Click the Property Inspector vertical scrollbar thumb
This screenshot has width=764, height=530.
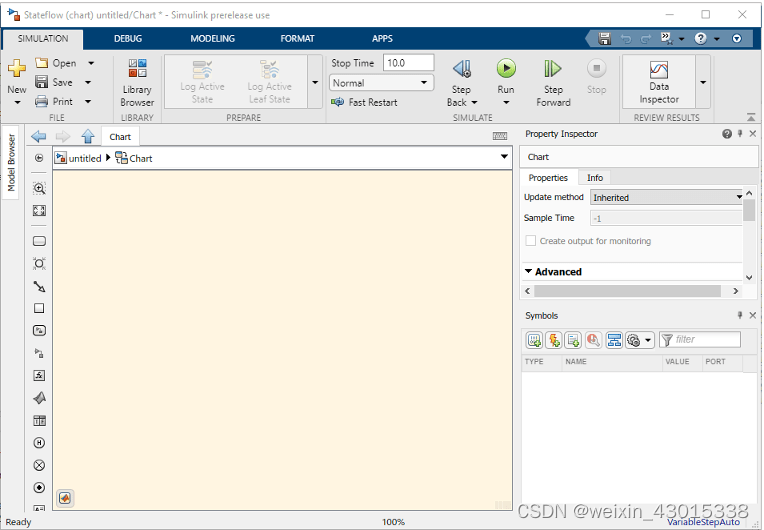[x=749, y=211]
